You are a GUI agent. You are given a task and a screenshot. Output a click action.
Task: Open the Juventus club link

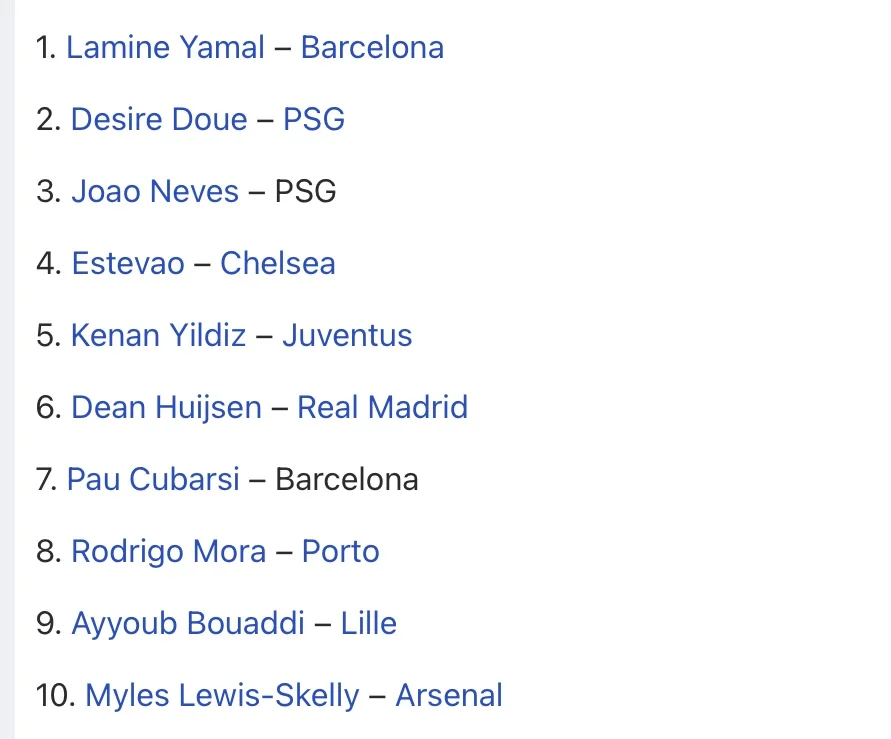coord(347,336)
